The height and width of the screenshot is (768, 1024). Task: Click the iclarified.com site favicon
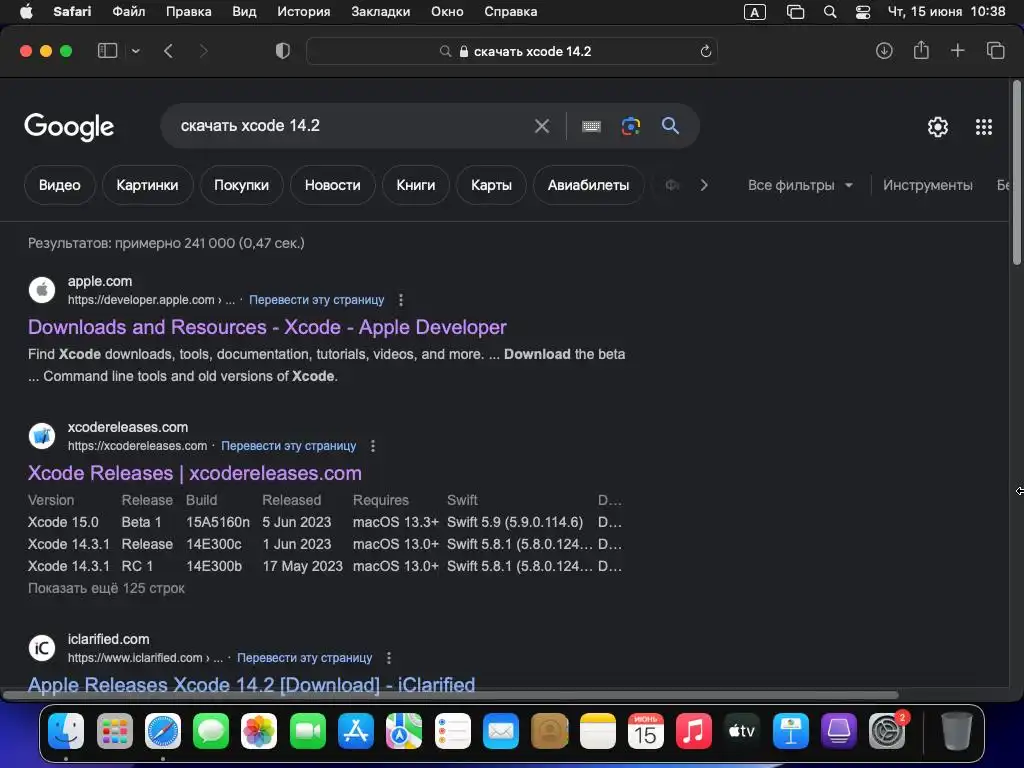(x=42, y=648)
